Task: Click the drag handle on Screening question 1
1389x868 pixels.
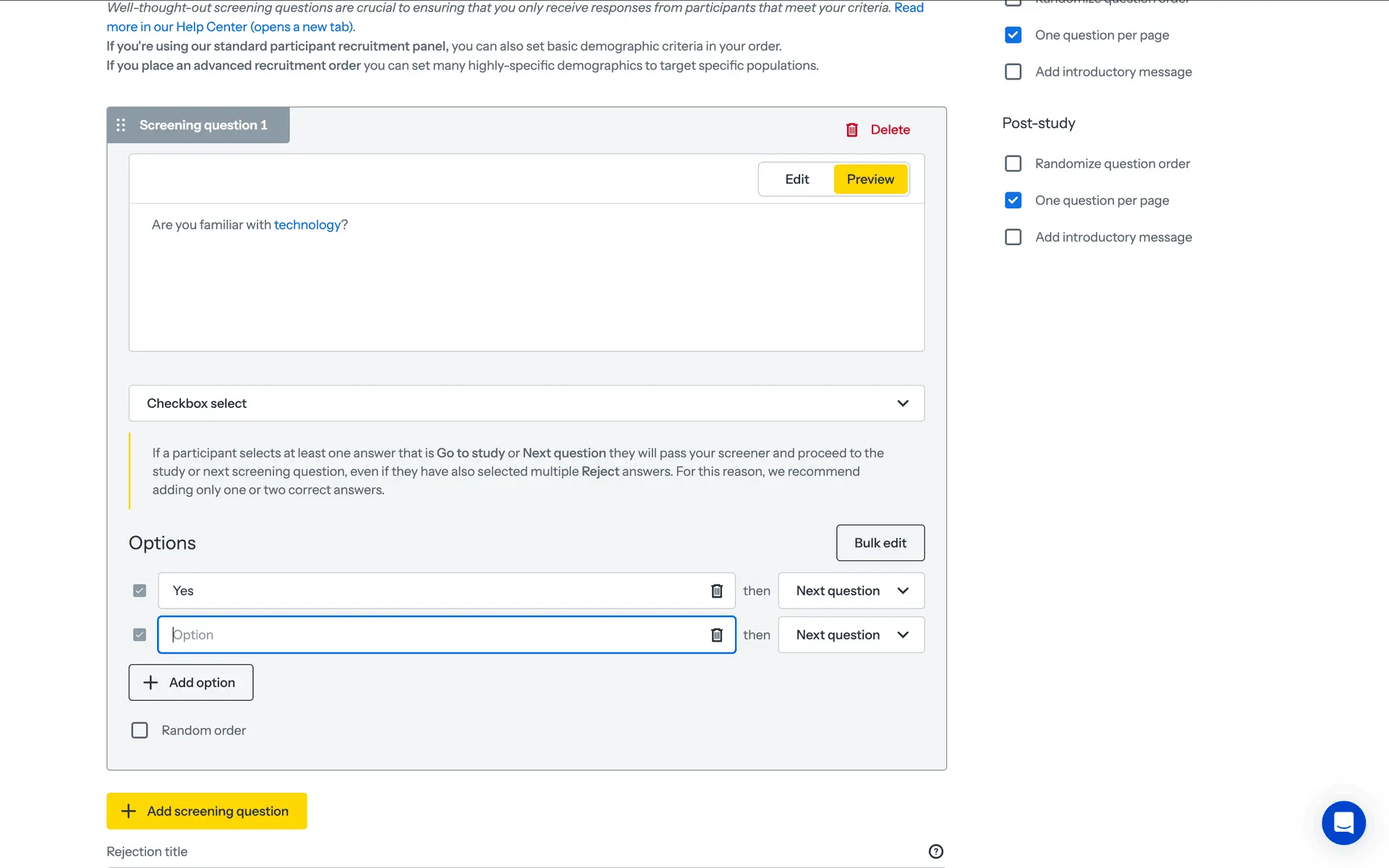Action: (121, 125)
